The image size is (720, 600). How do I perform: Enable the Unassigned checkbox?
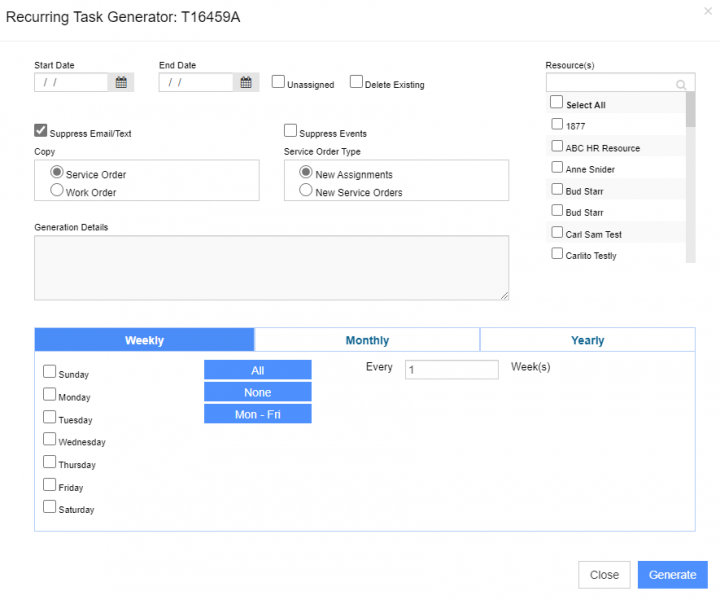(x=279, y=82)
